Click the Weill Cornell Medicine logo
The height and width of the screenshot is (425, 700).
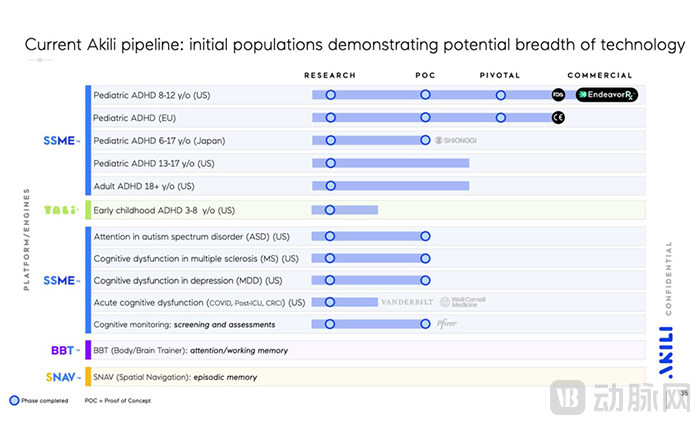[461, 301]
